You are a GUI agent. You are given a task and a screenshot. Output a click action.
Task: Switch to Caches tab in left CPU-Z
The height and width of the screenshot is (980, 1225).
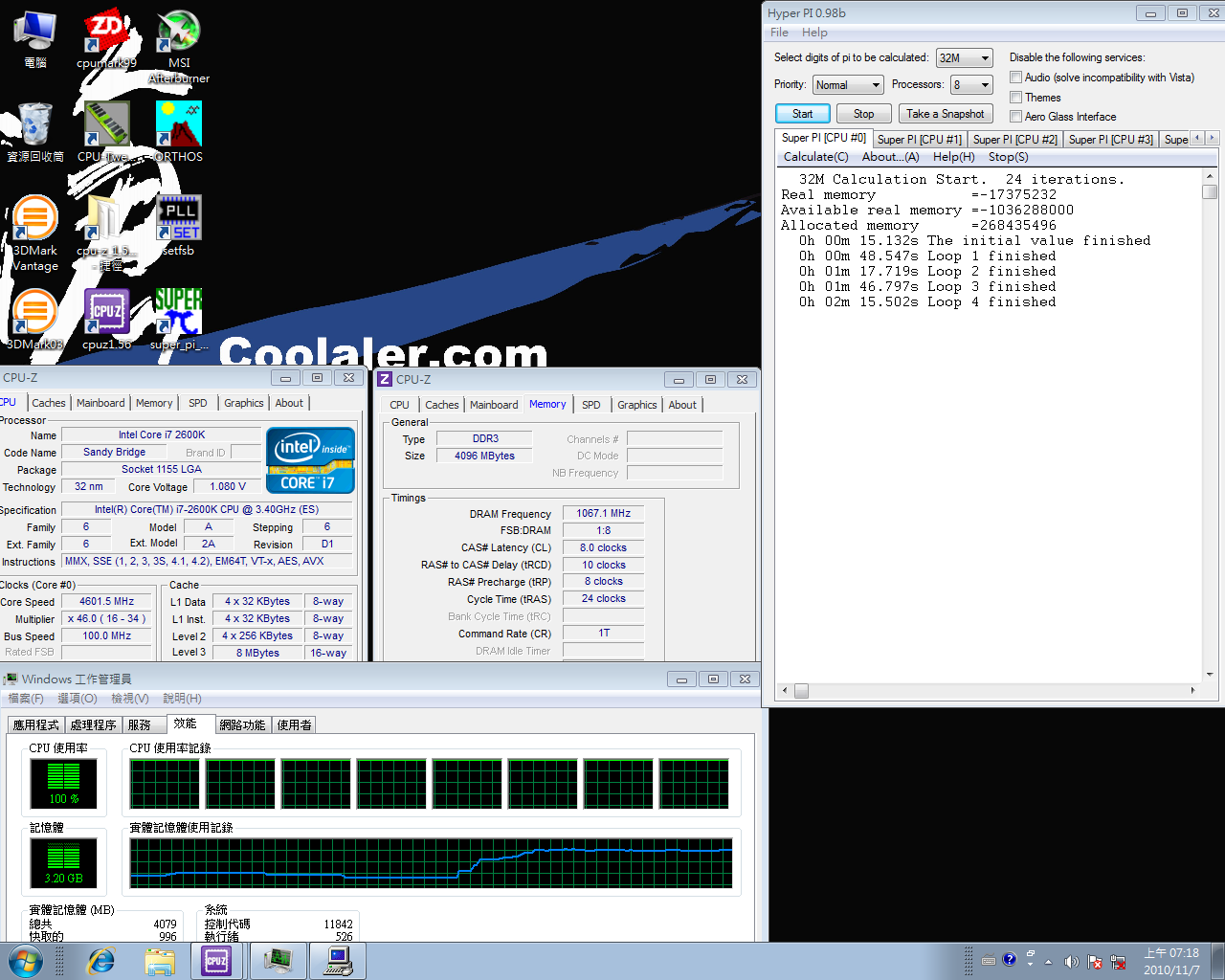coord(48,403)
